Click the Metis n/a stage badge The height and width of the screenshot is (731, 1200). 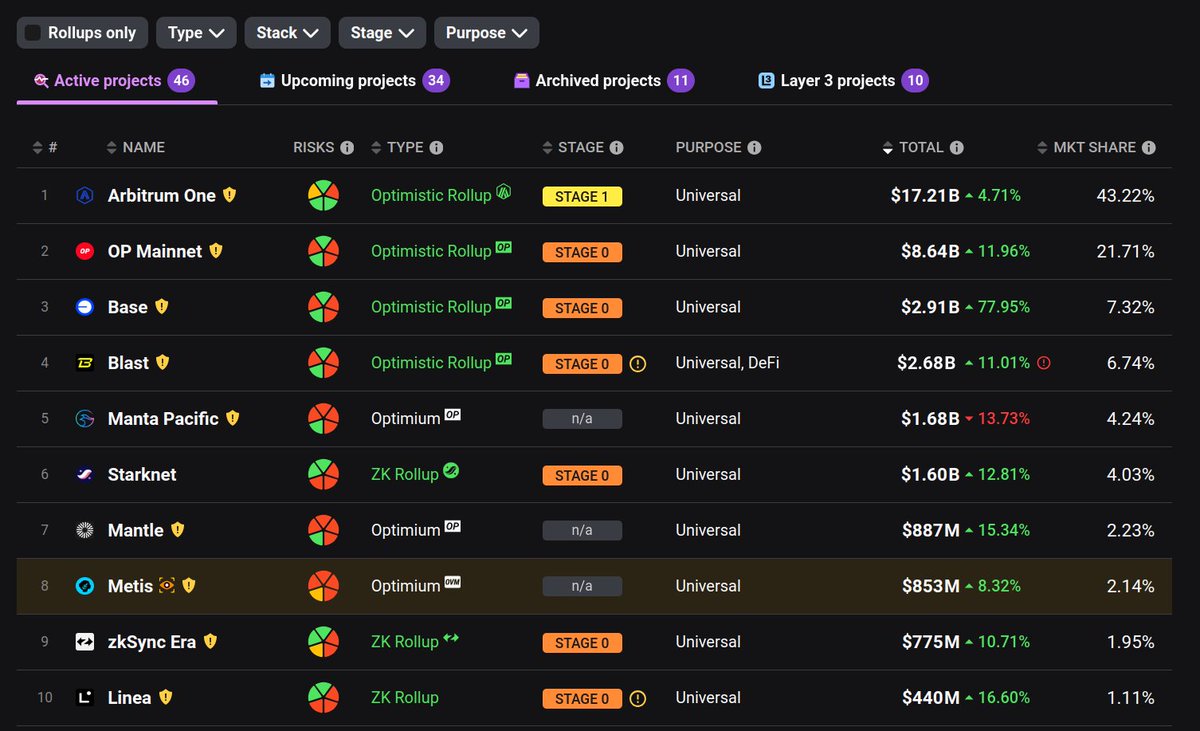(x=582, y=587)
